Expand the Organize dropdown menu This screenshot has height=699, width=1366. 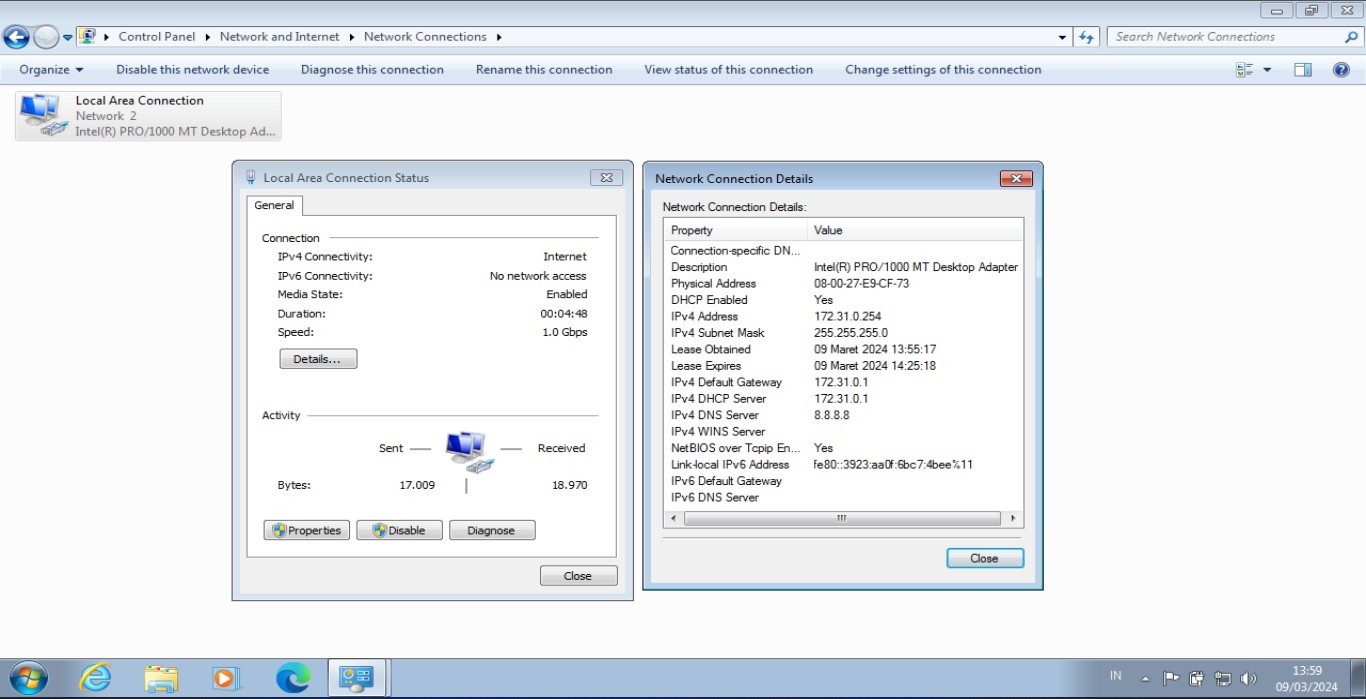51,70
